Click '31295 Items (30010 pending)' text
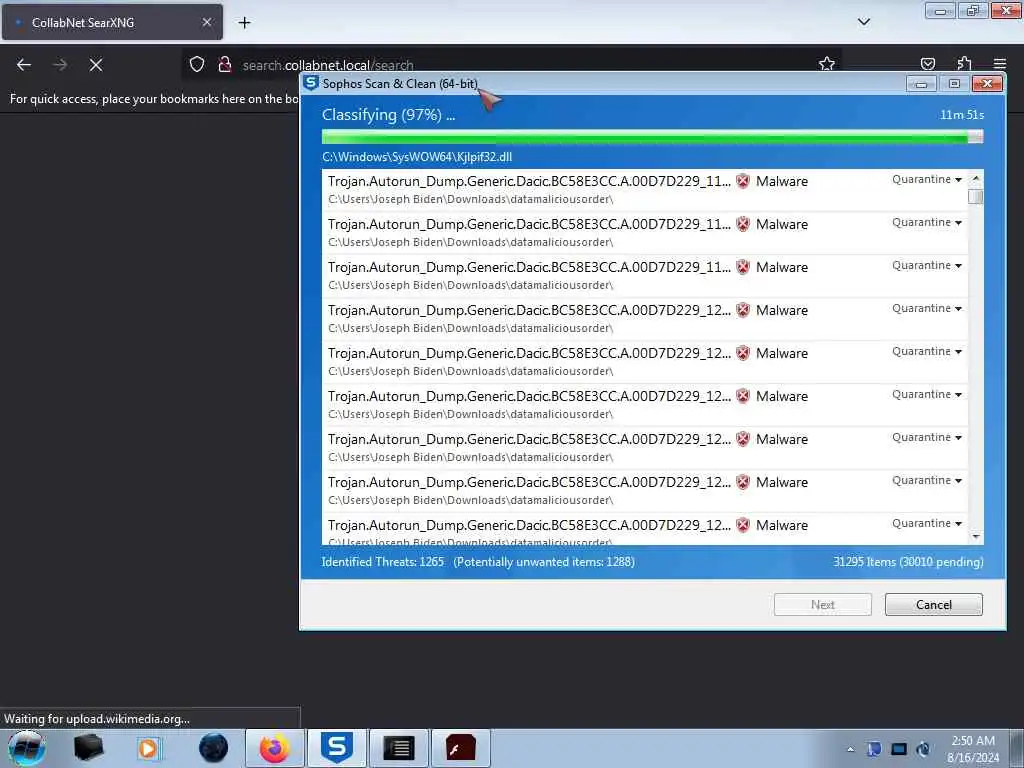 pyautogui.click(x=908, y=562)
